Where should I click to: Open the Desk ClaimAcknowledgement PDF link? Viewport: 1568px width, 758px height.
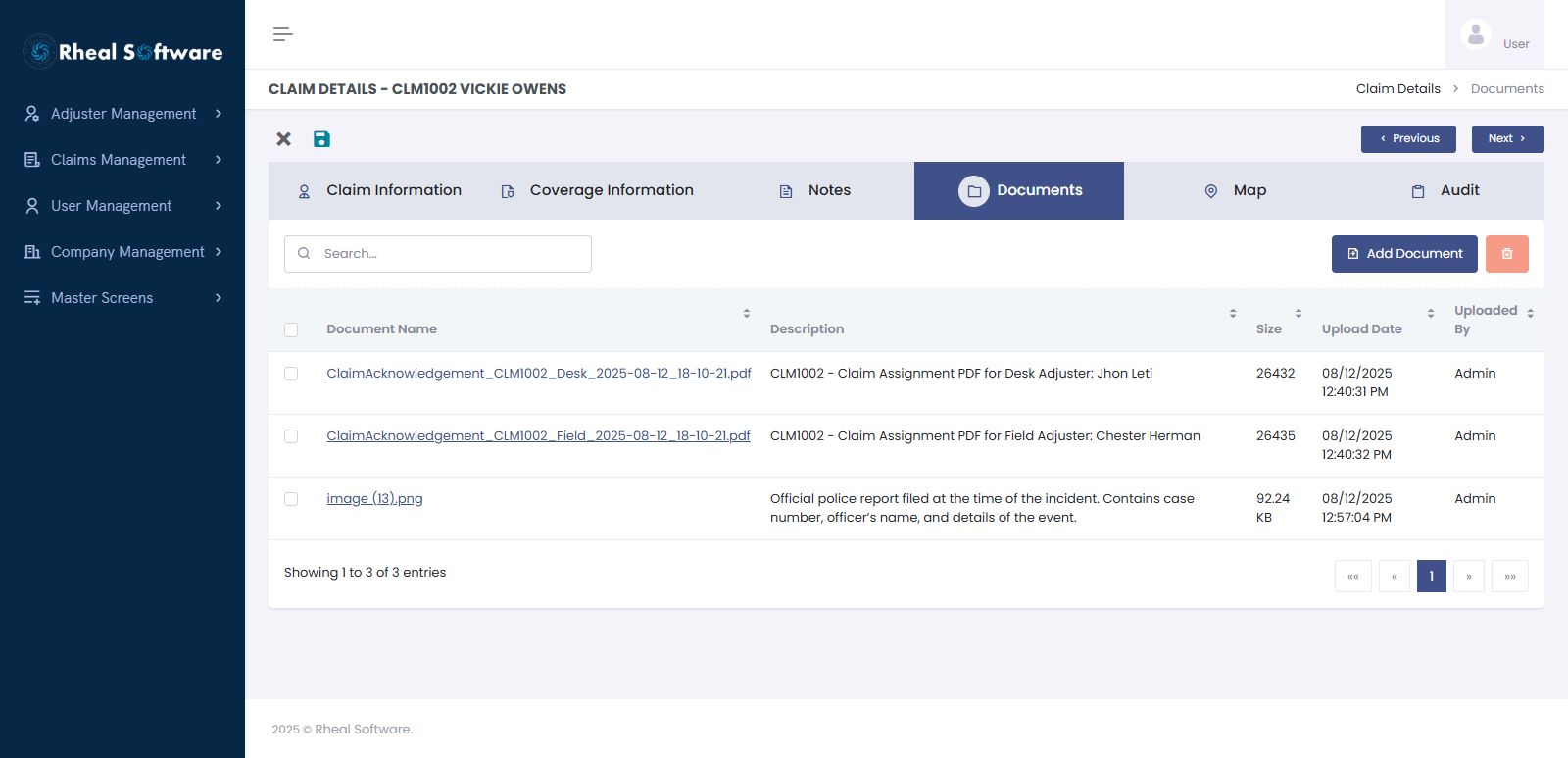[x=539, y=374]
